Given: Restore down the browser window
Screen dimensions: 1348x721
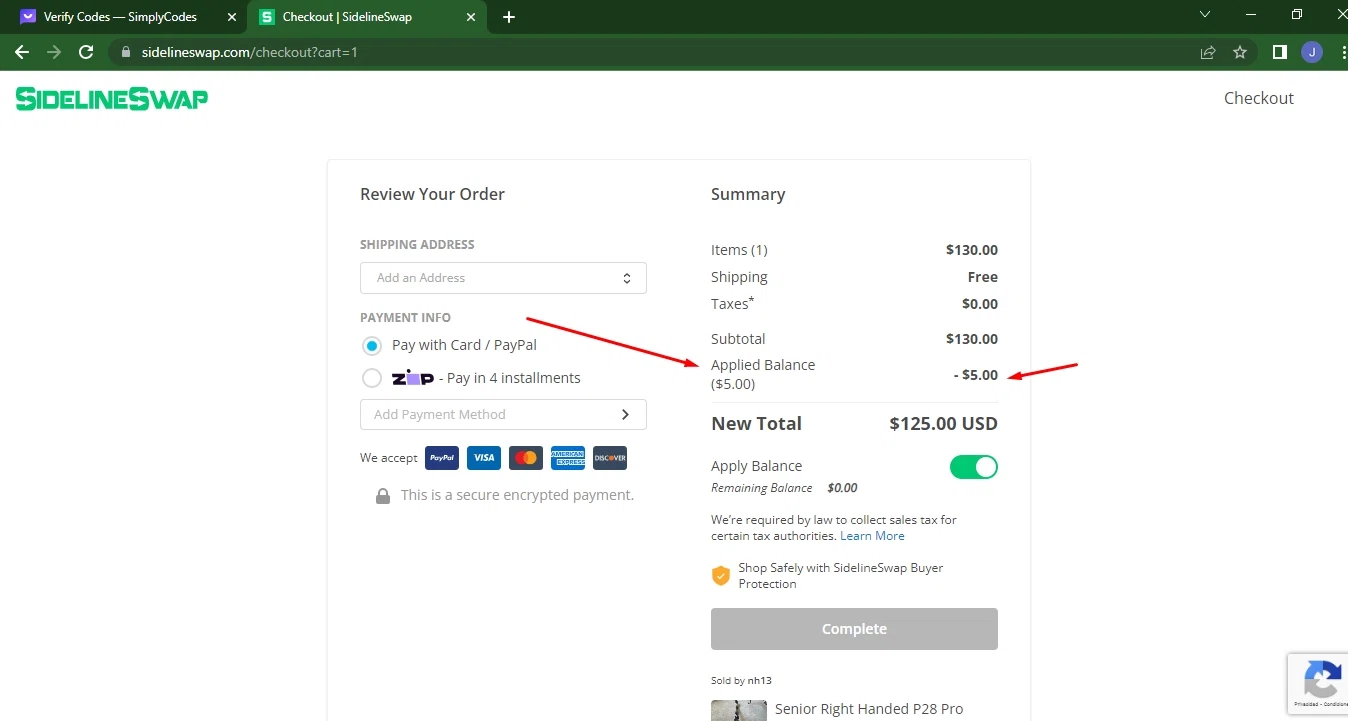Looking at the screenshot, I should [x=1297, y=15].
